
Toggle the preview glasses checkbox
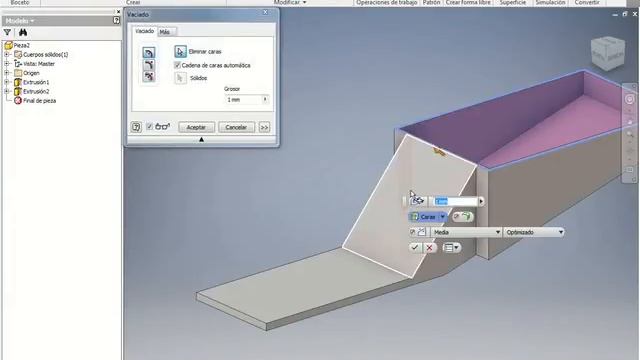pyautogui.click(x=149, y=127)
